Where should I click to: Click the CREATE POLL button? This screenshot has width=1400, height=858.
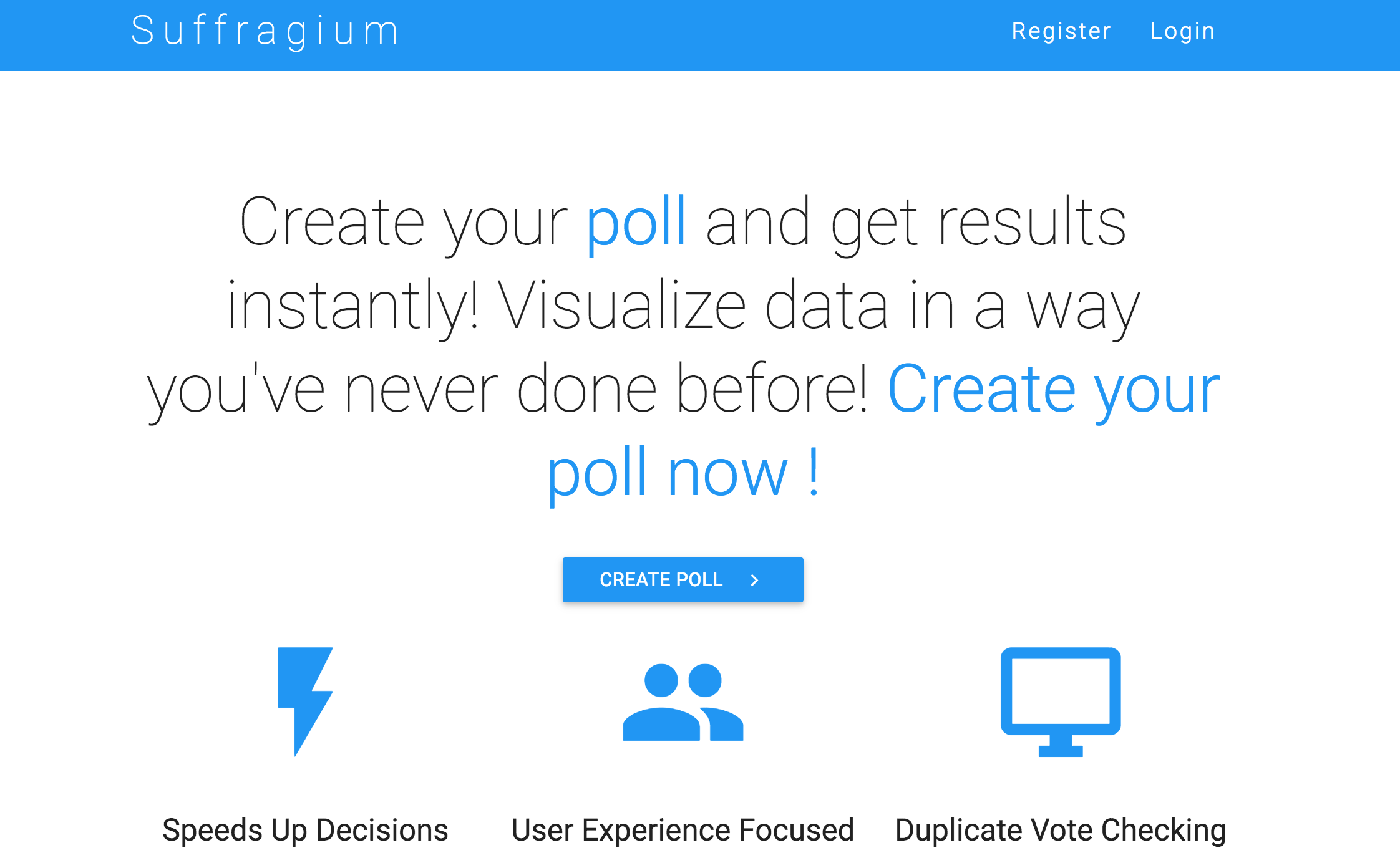click(x=683, y=580)
